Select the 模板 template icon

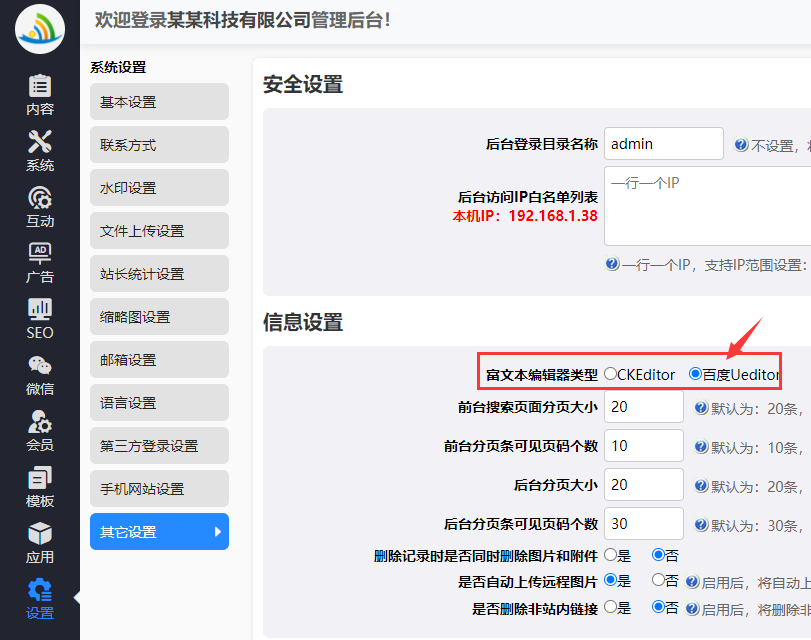[40, 478]
